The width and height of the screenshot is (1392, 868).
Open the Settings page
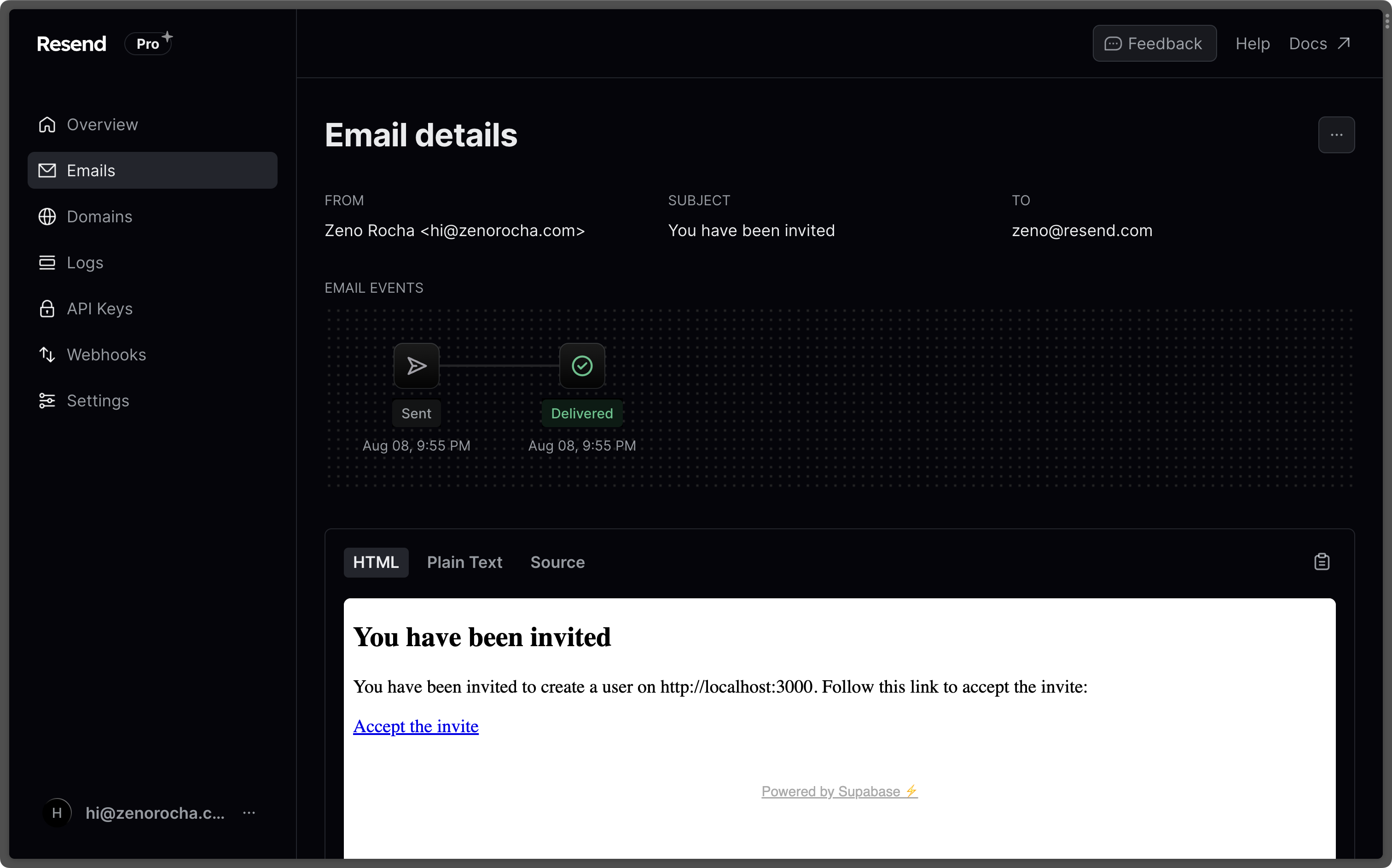[x=98, y=400]
